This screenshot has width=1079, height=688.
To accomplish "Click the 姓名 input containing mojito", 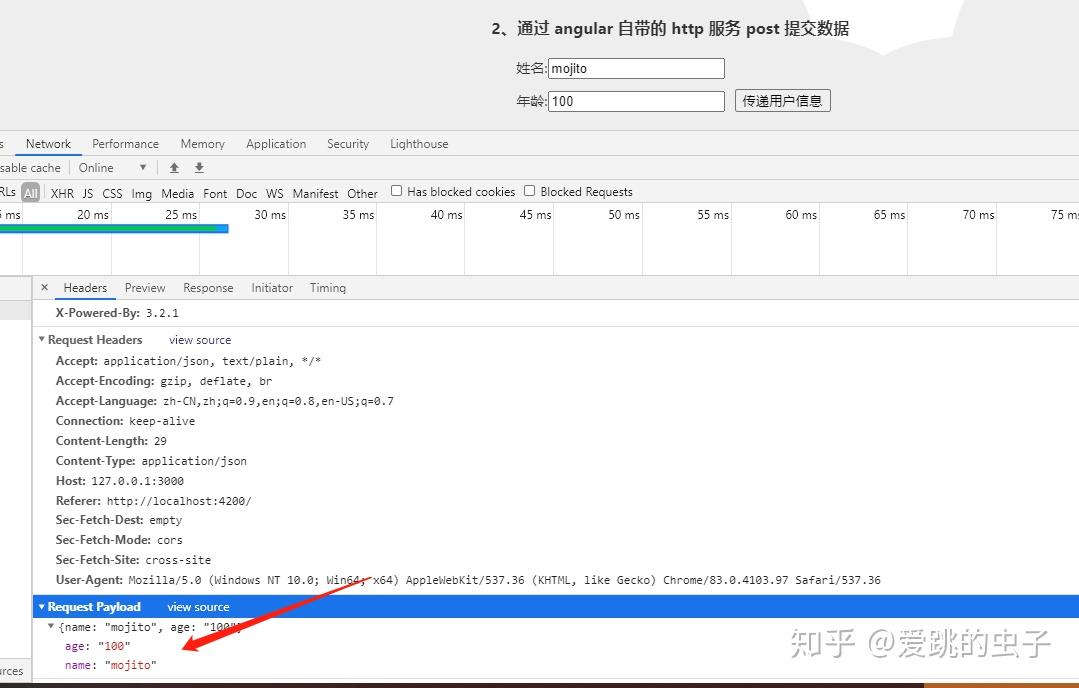I will click(x=636, y=68).
